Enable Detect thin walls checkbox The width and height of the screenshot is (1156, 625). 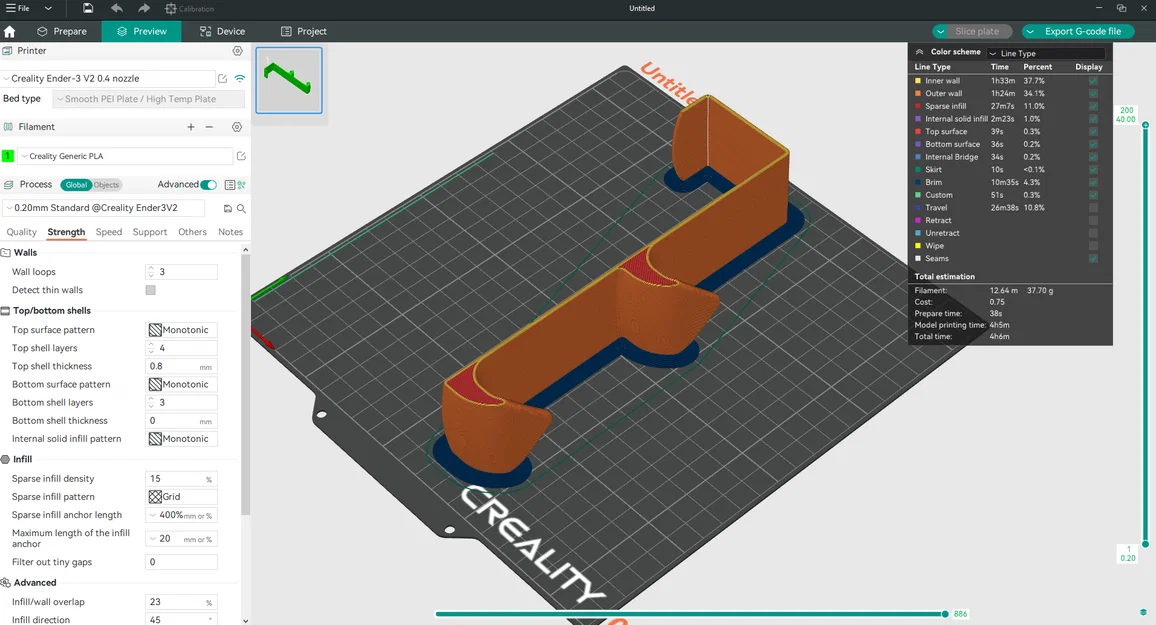pos(150,290)
